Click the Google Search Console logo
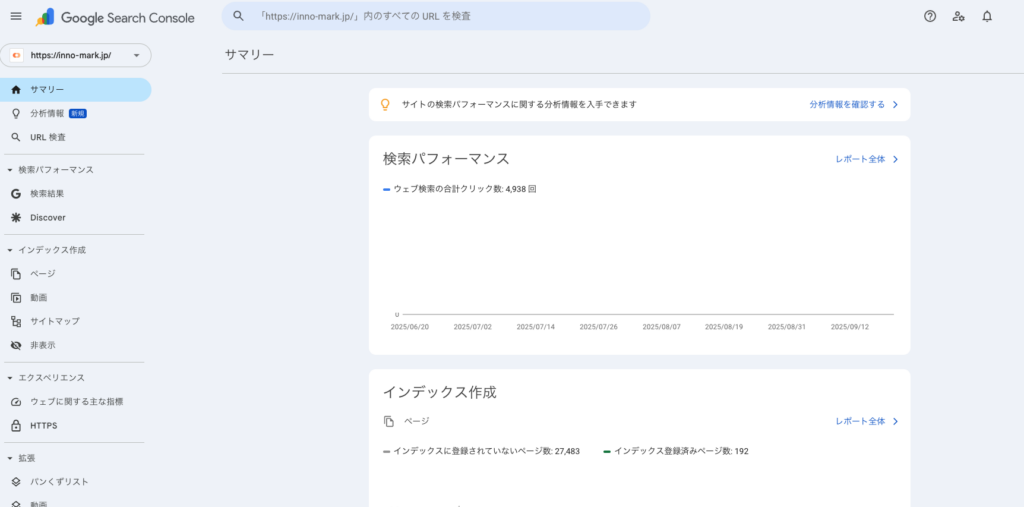The image size is (1024, 507). point(115,17)
